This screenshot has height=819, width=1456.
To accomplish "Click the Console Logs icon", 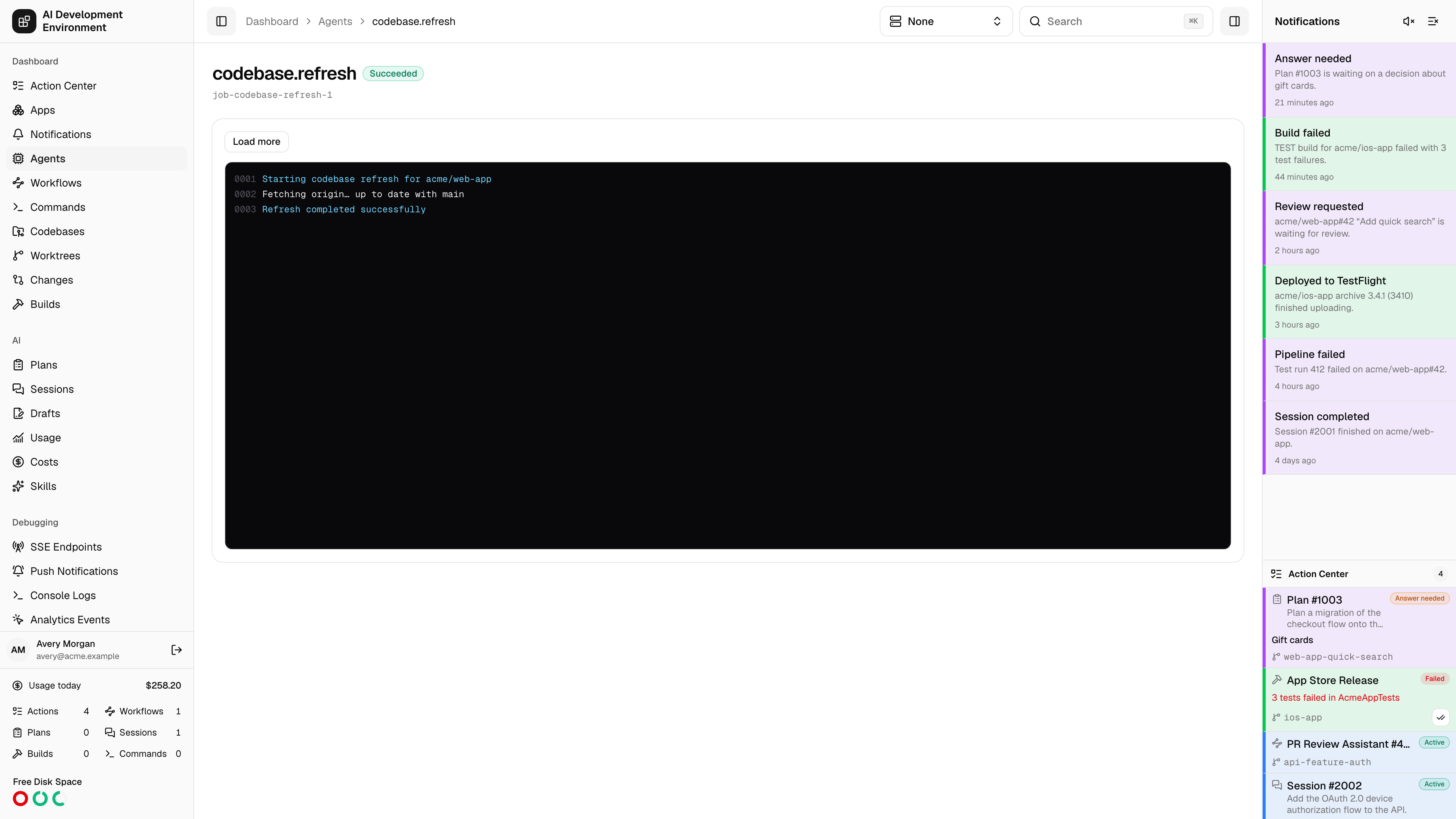I will 18,596.
